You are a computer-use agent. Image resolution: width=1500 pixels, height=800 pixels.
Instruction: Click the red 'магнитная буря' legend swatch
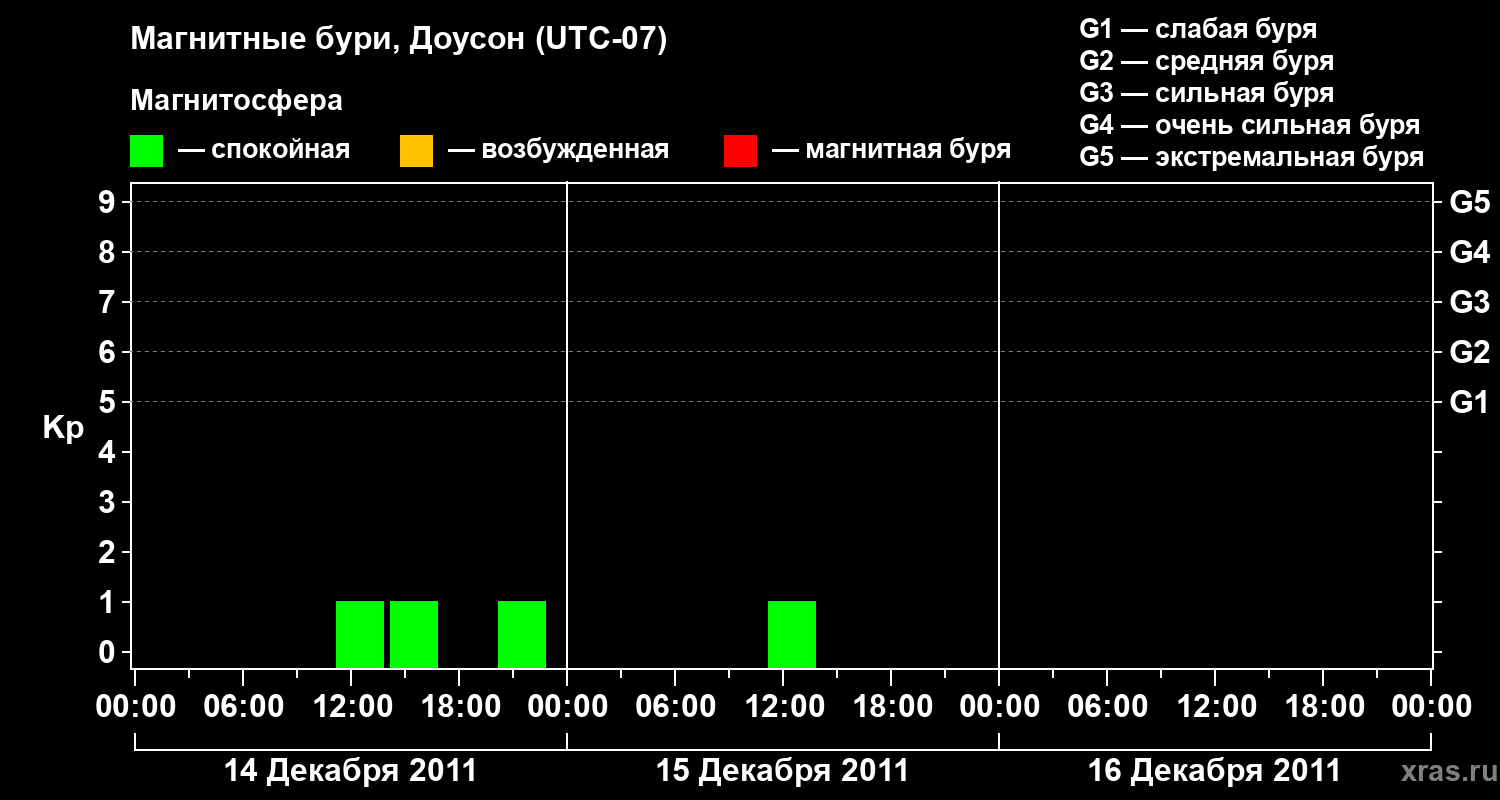coord(740,151)
